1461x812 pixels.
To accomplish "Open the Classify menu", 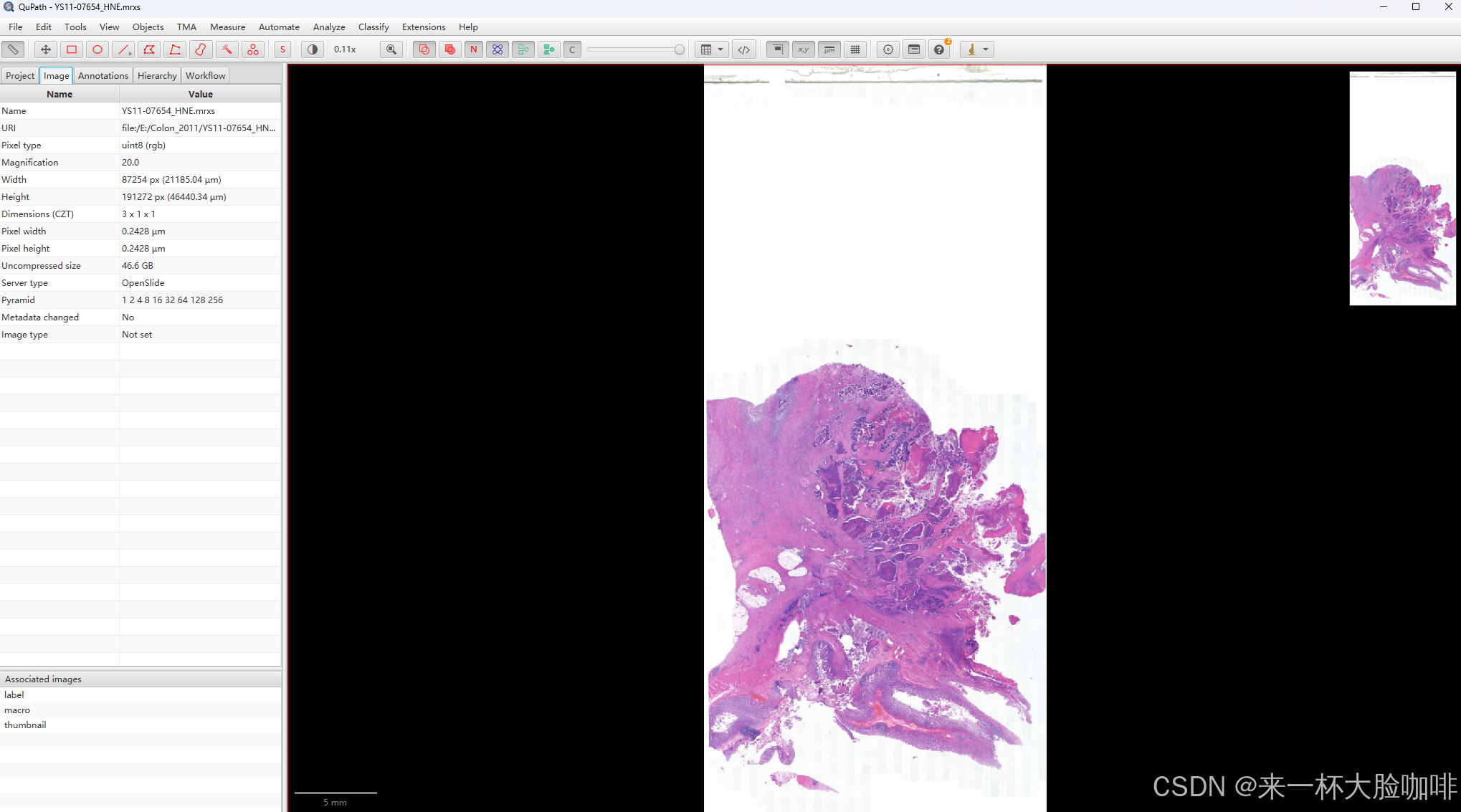I will 373,27.
